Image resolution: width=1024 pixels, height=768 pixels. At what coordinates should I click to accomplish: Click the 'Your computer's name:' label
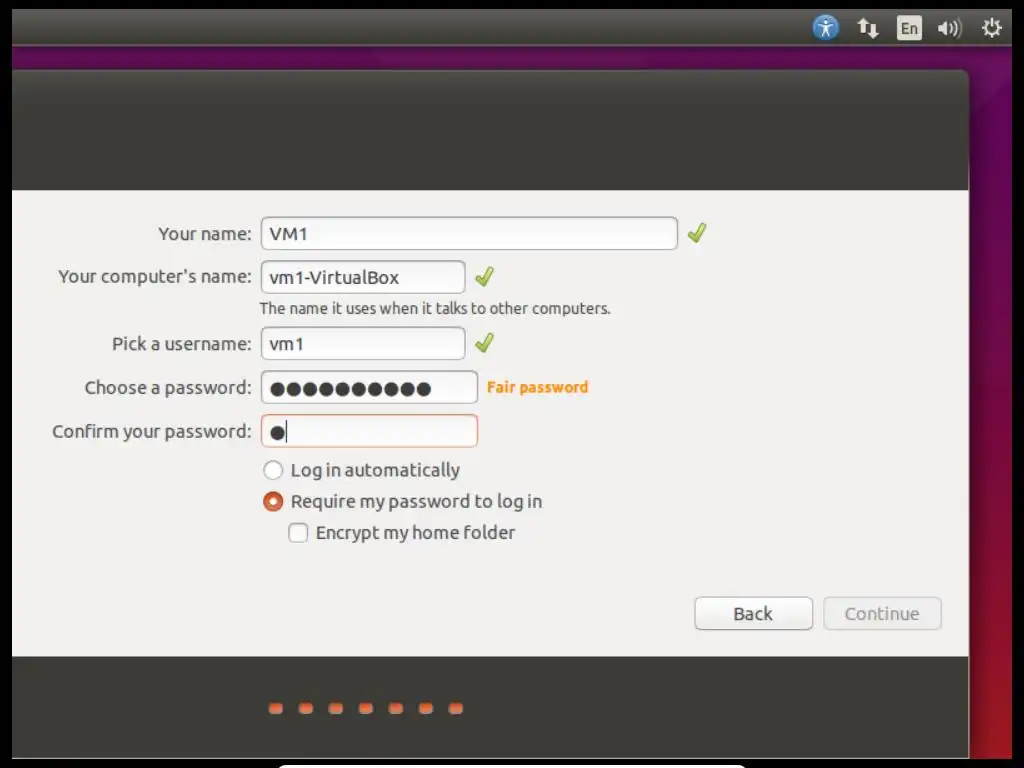coord(155,277)
